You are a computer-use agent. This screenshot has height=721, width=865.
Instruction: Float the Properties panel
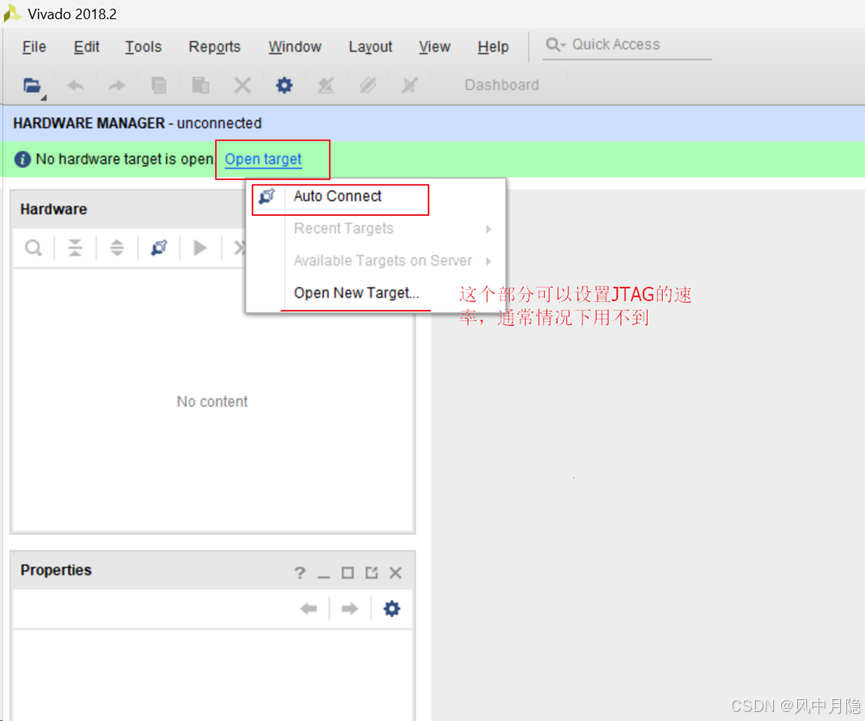pyautogui.click(x=372, y=573)
